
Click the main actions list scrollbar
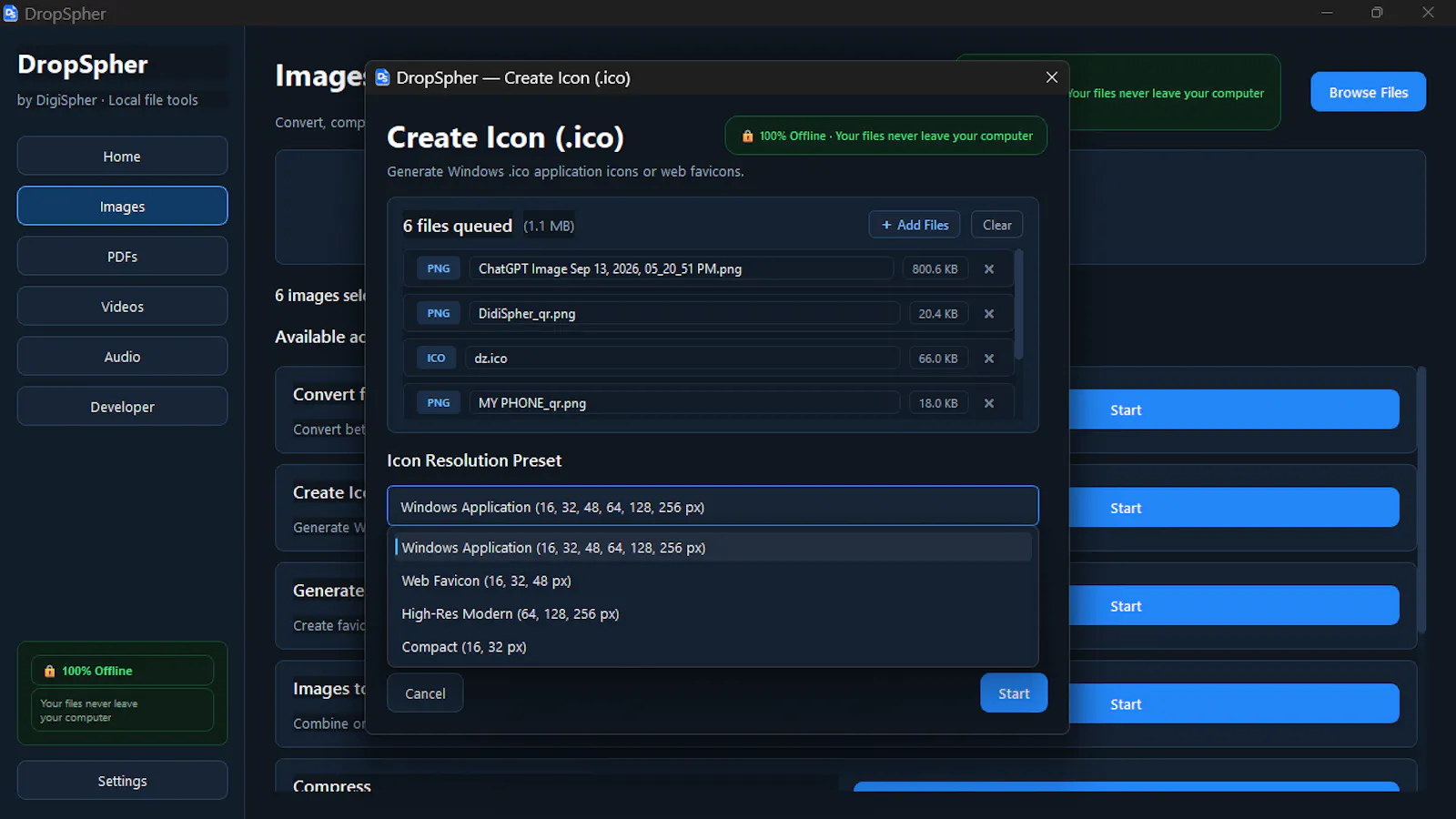pyautogui.click(x=1421, y=499)
